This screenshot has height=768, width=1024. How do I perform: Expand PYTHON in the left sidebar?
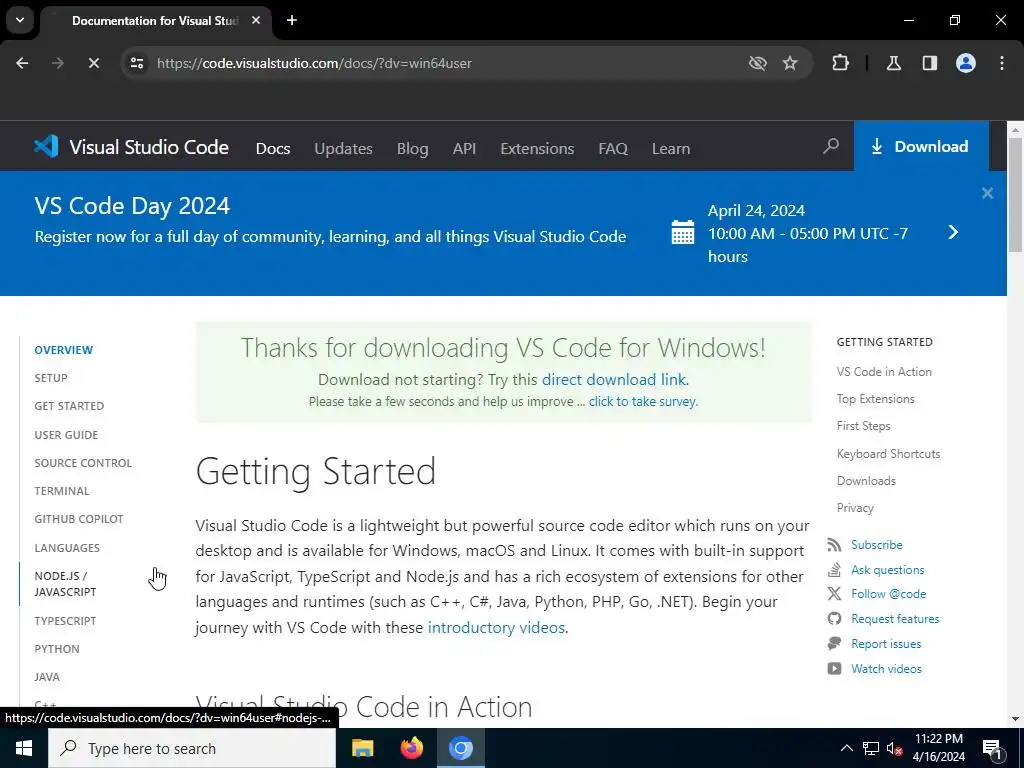click(57, 649)
